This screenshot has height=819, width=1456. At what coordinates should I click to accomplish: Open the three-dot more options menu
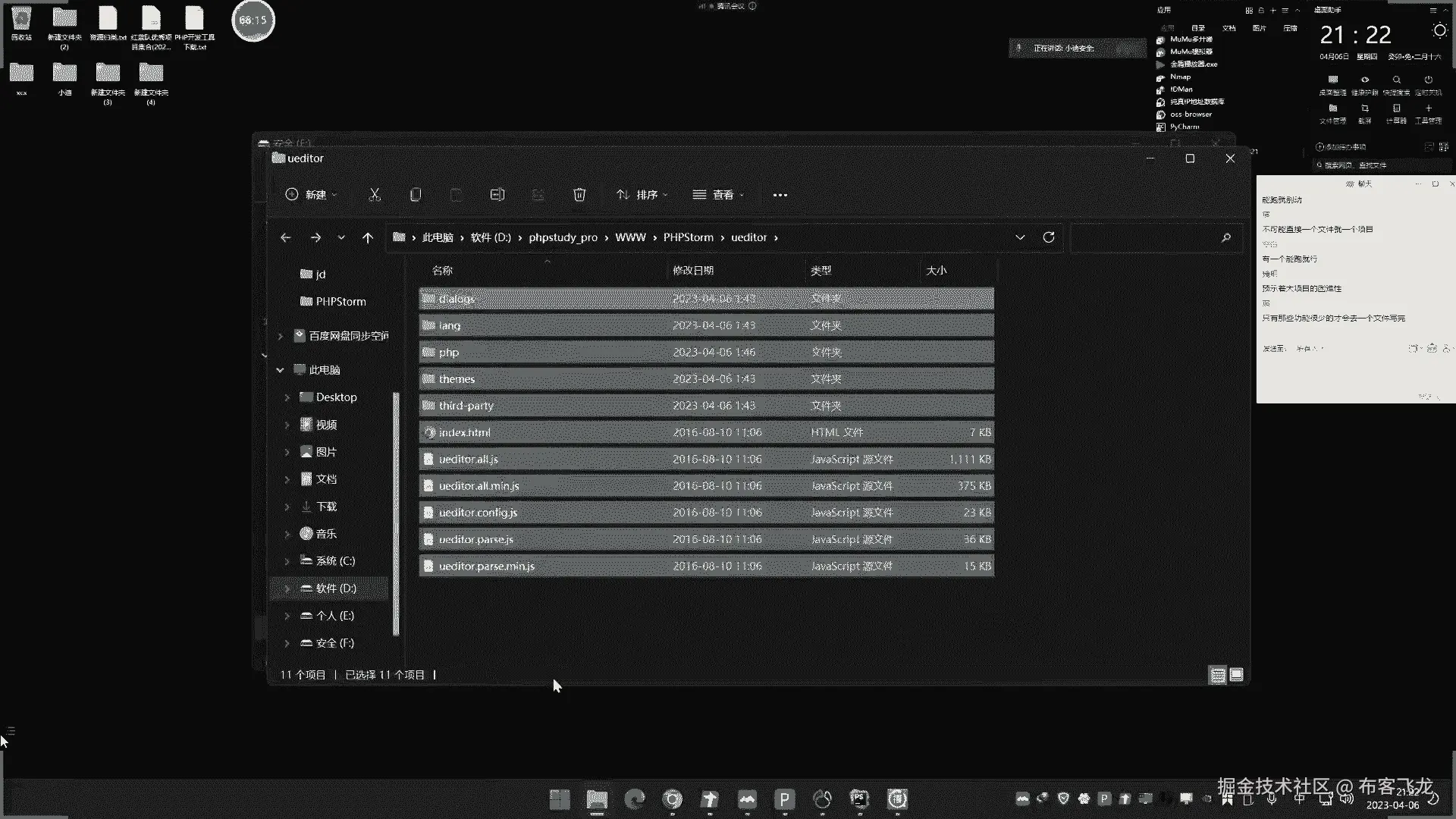[x=780, y=195]
